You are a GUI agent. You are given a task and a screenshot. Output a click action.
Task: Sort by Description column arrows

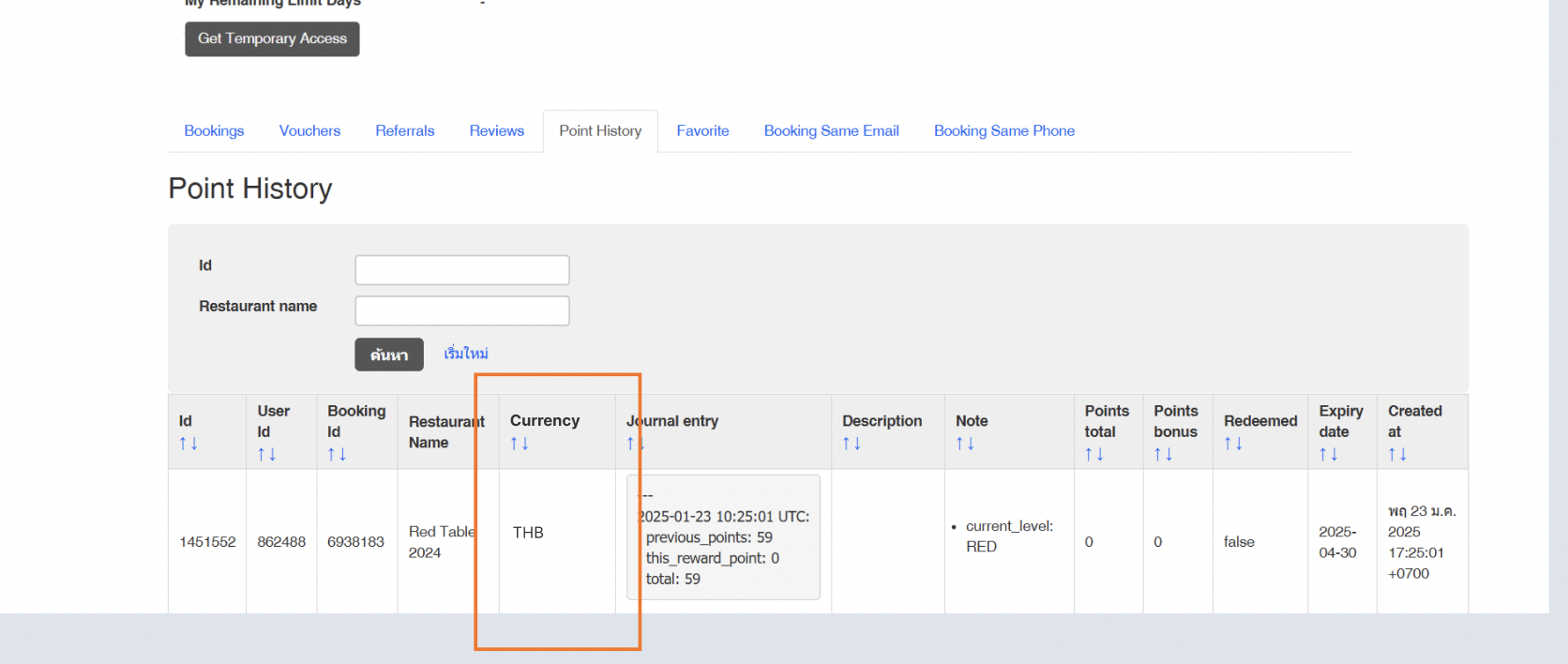[x=852, y=444]
